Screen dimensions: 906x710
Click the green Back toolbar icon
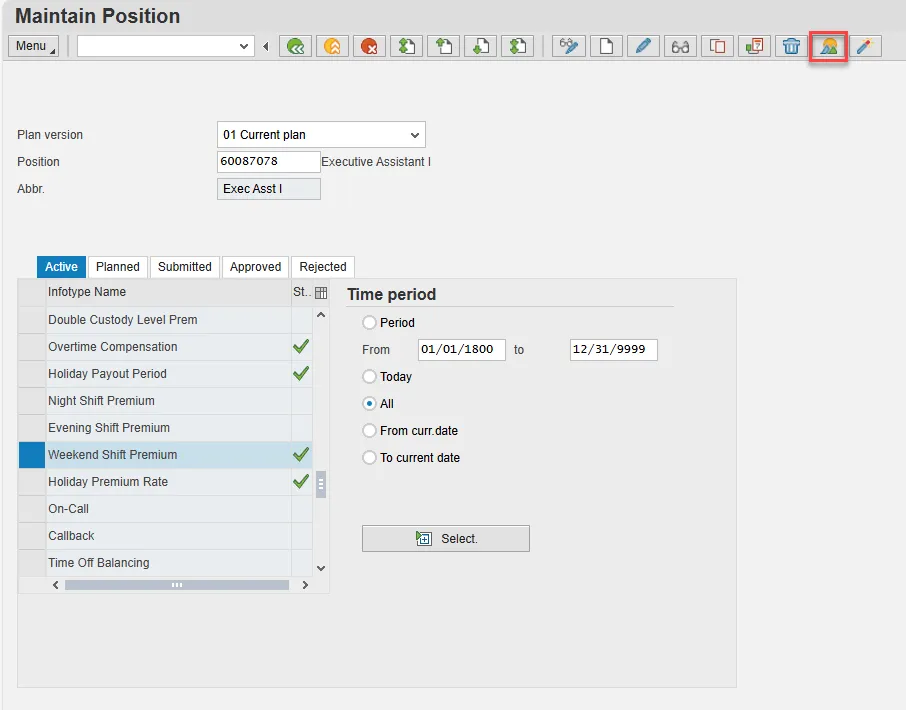tap(295, 46)
